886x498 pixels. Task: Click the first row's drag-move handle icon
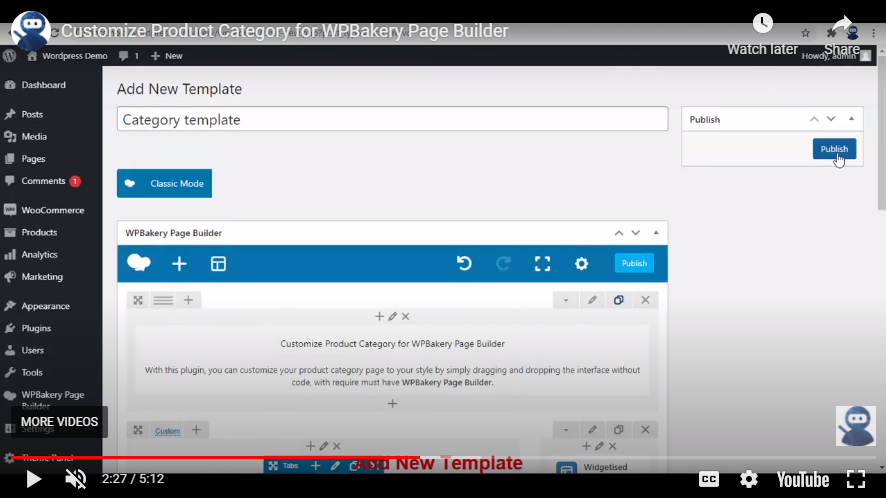(138, 300)
